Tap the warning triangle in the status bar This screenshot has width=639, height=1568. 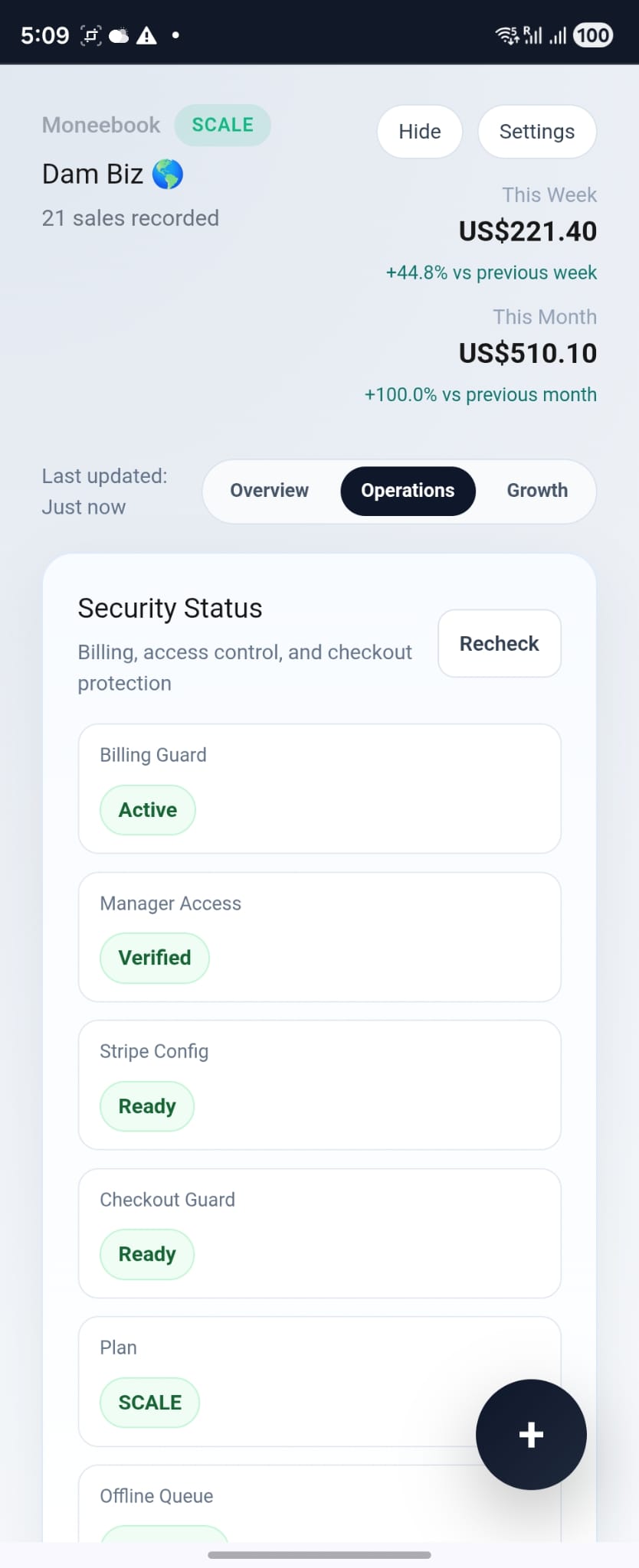[x=146, y=34]
